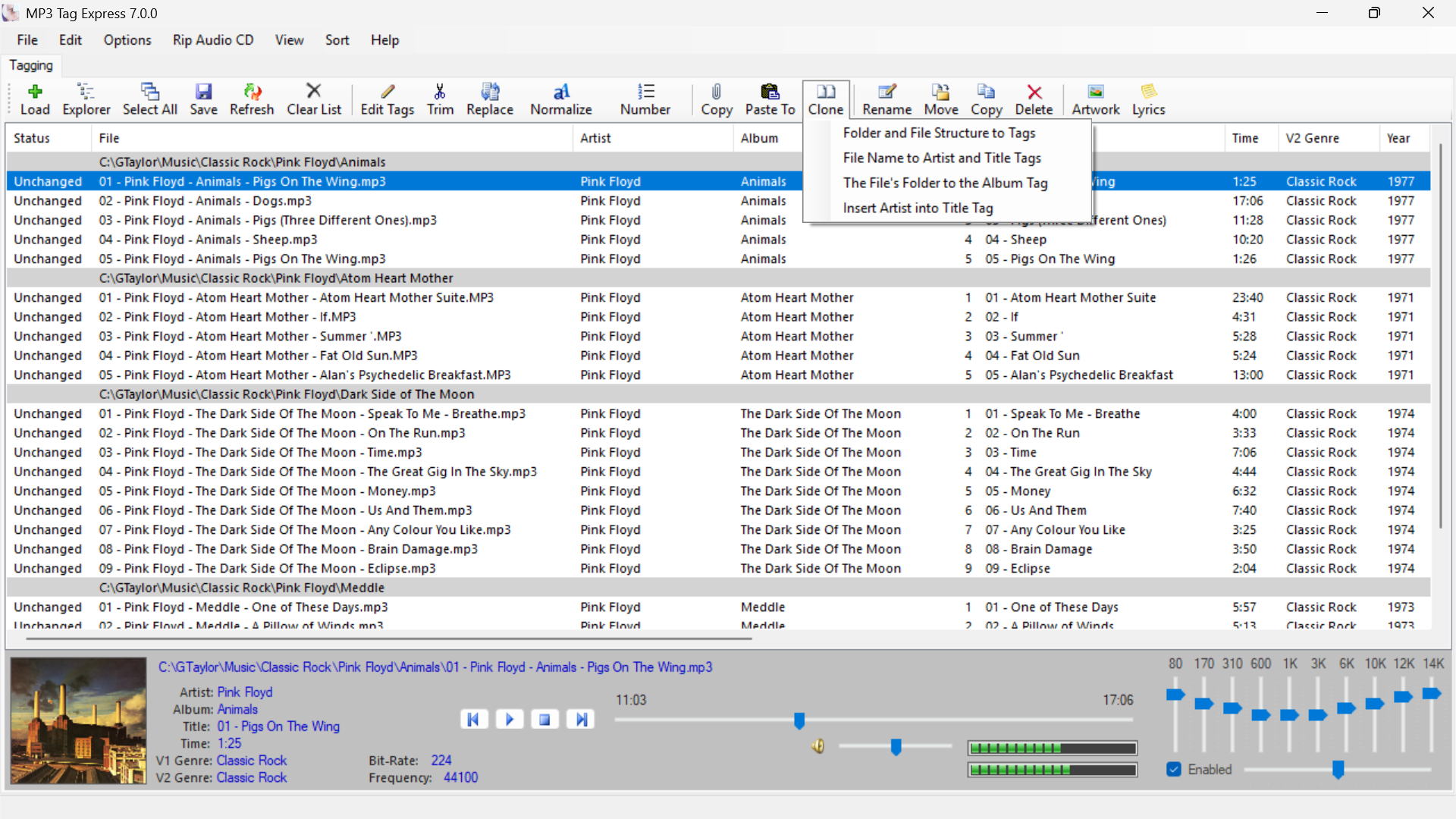Open the Sort menu

(337, 40)
